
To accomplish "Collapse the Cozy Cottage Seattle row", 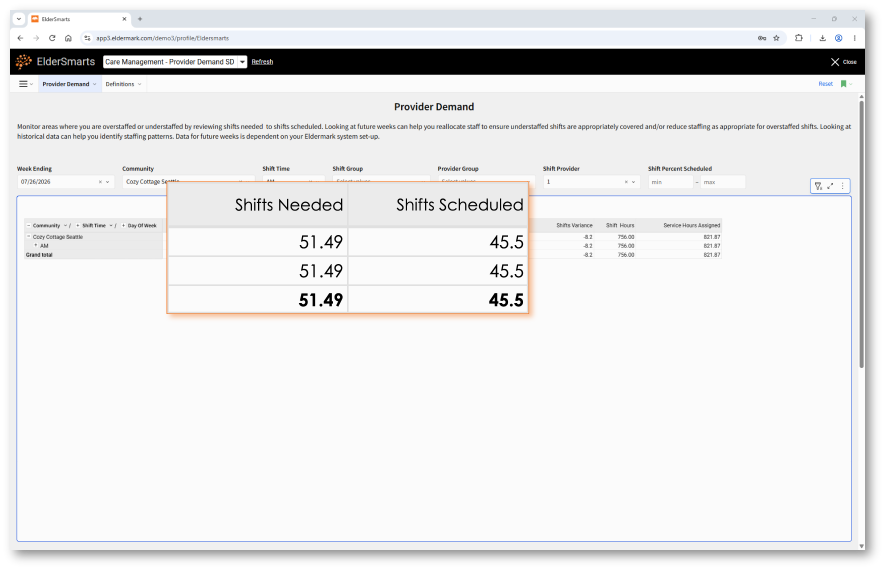I will click(29, 237).
